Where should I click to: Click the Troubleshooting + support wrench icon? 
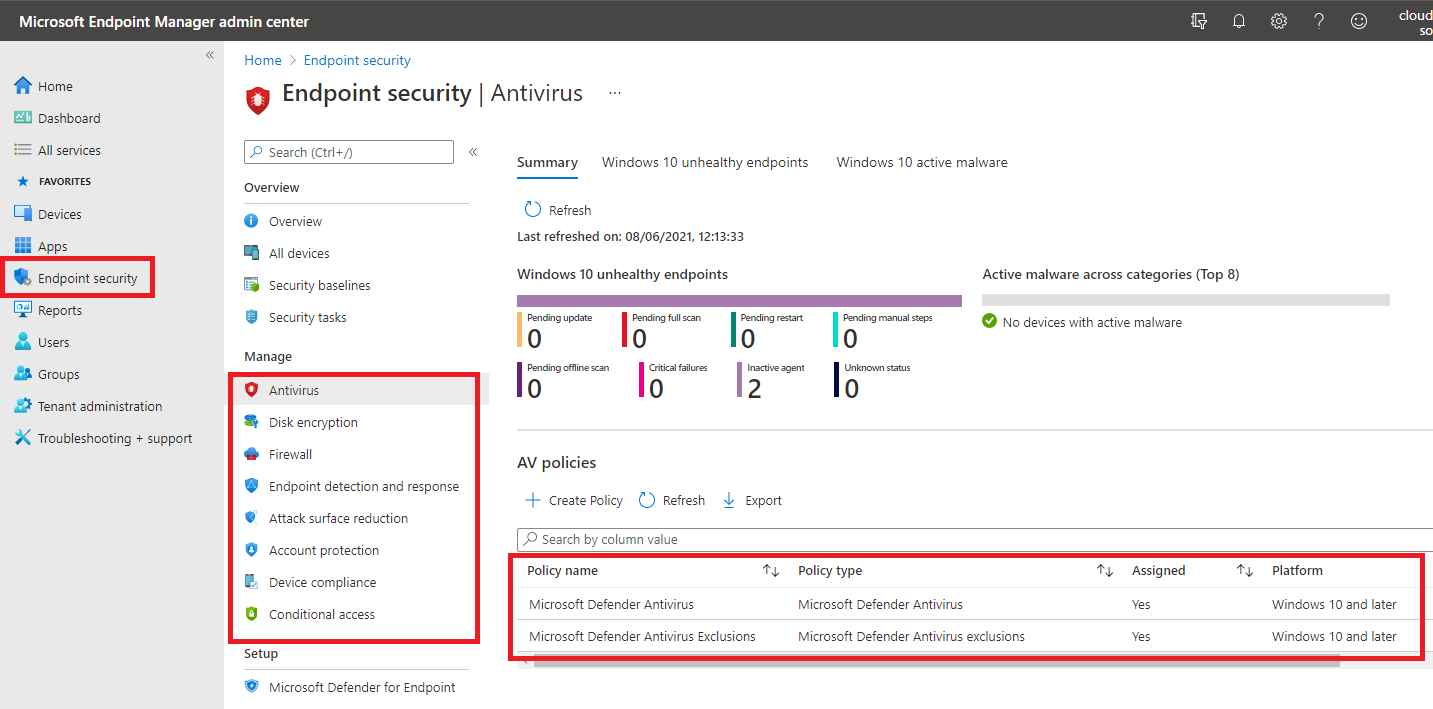(23, 438)
